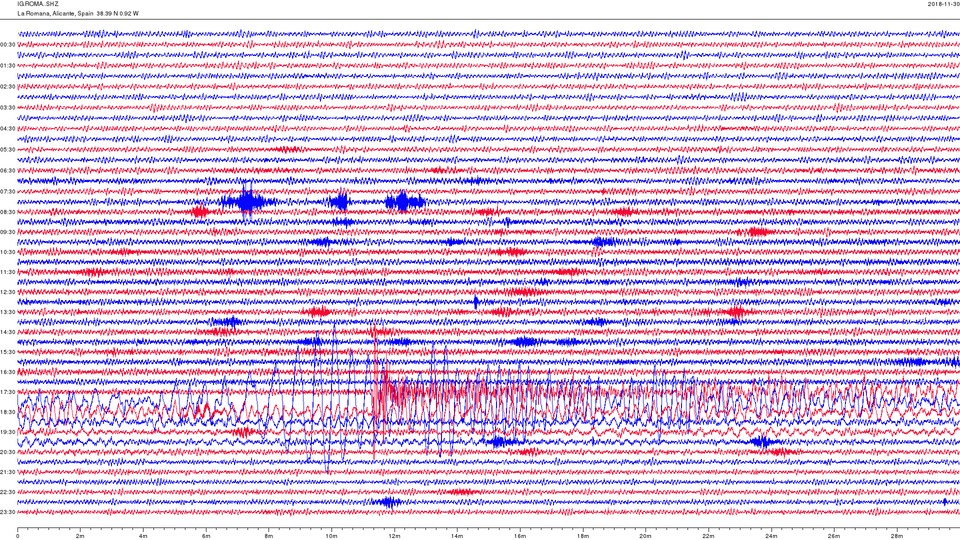Select the 09:30 trace time label
960x540 pixels.
tap(7, 232)
